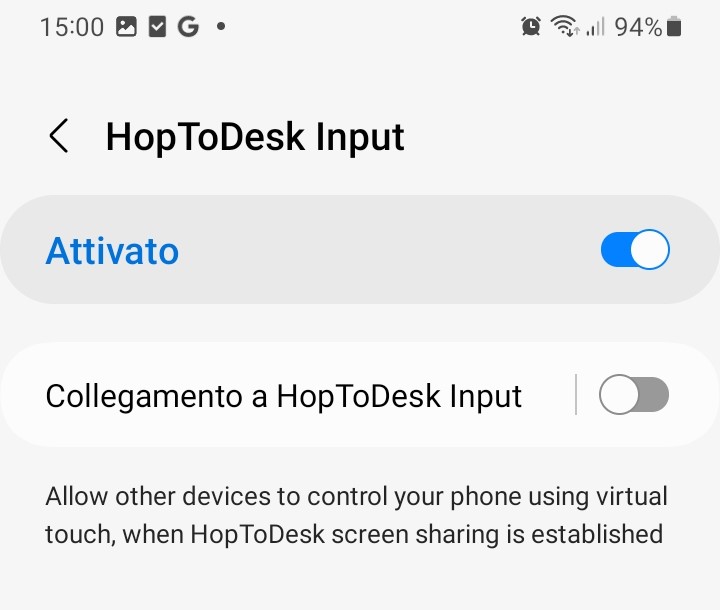This screenshot has width=720, height=610.
Task: Open Collegamento a HopToDesk Input settings
Action: point(284,396)
